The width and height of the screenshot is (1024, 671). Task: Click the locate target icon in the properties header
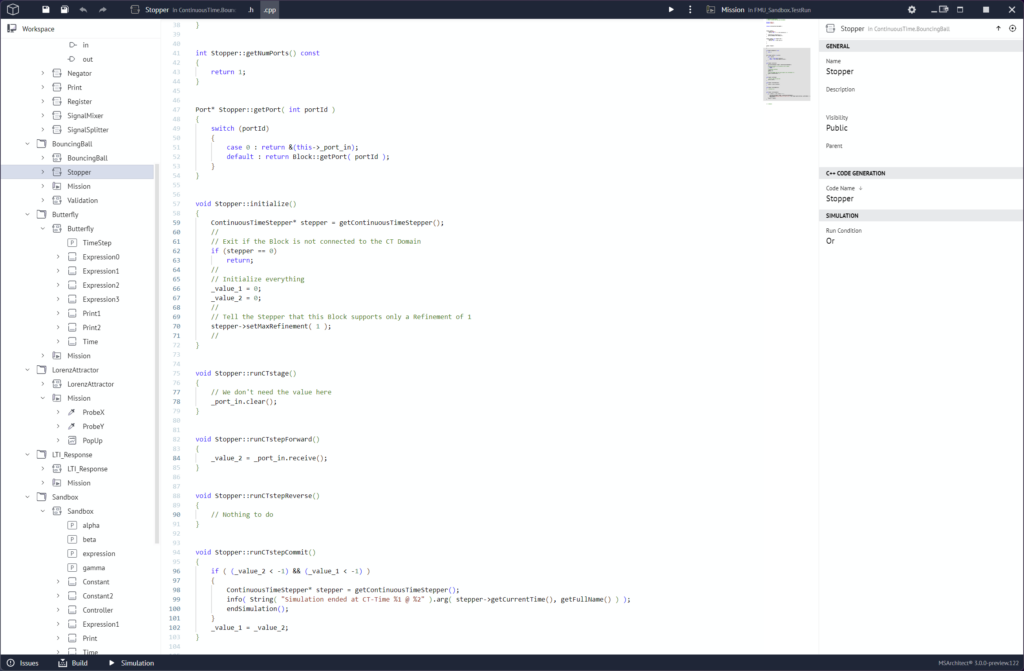(x=1012, y=28)
